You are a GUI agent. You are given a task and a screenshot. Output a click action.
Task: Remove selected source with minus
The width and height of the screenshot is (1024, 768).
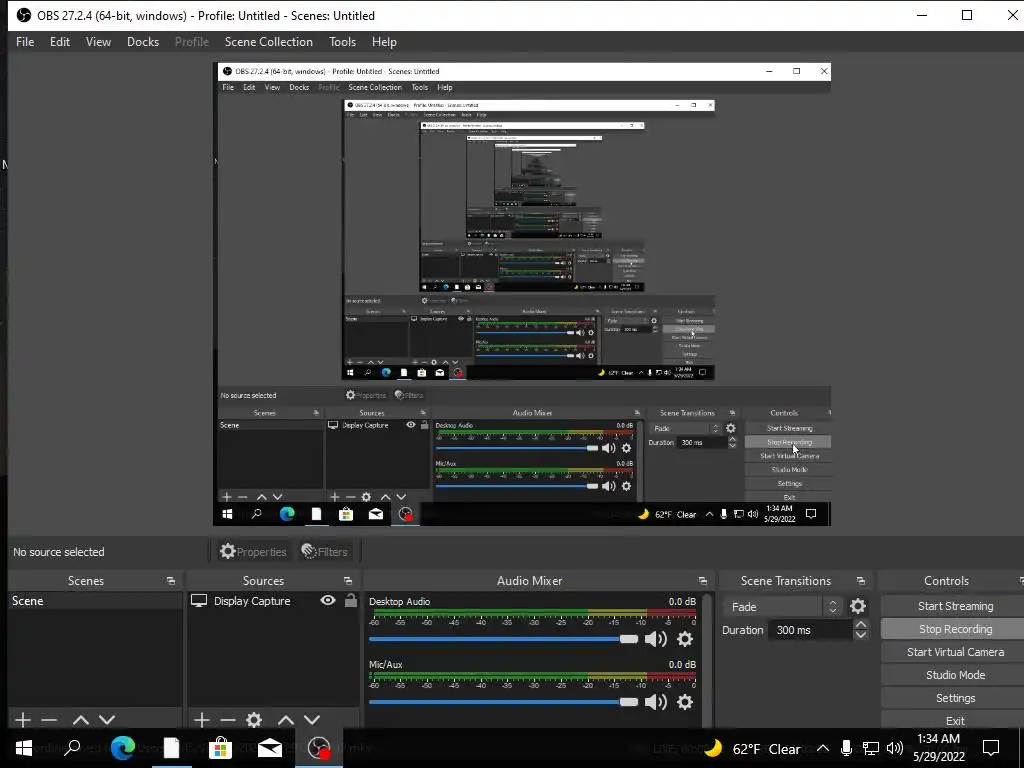click(228, 720)
